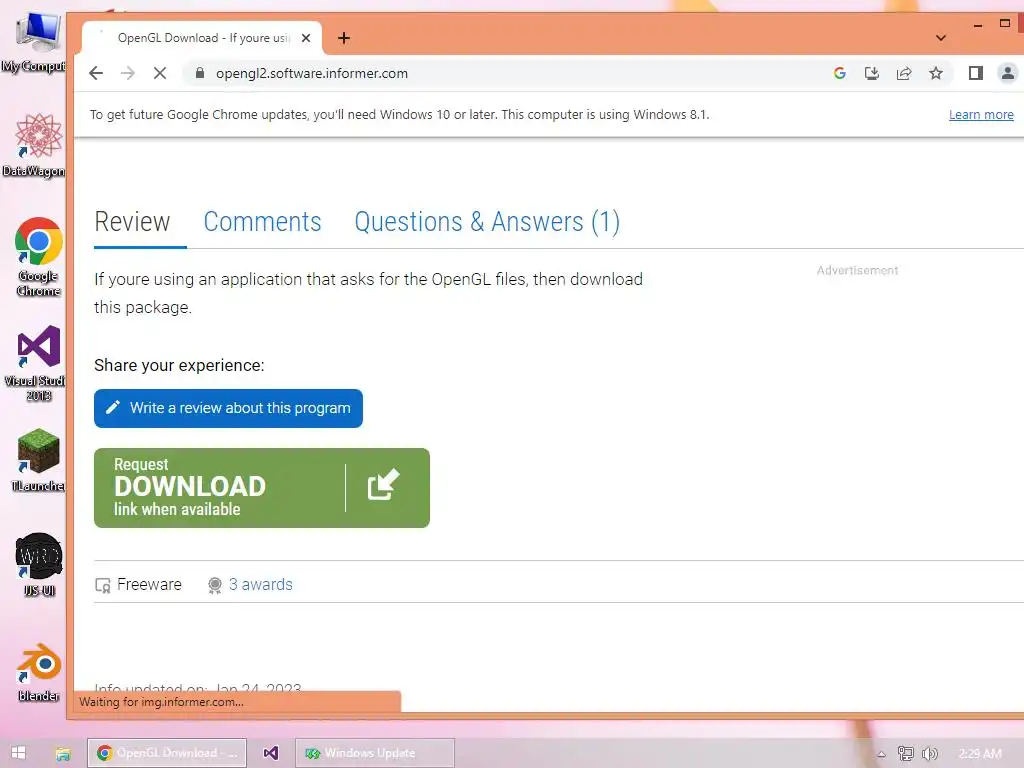Open My Computer desktop icon
This screenshot has width=1024, height=768.
(x=38, y=42)
